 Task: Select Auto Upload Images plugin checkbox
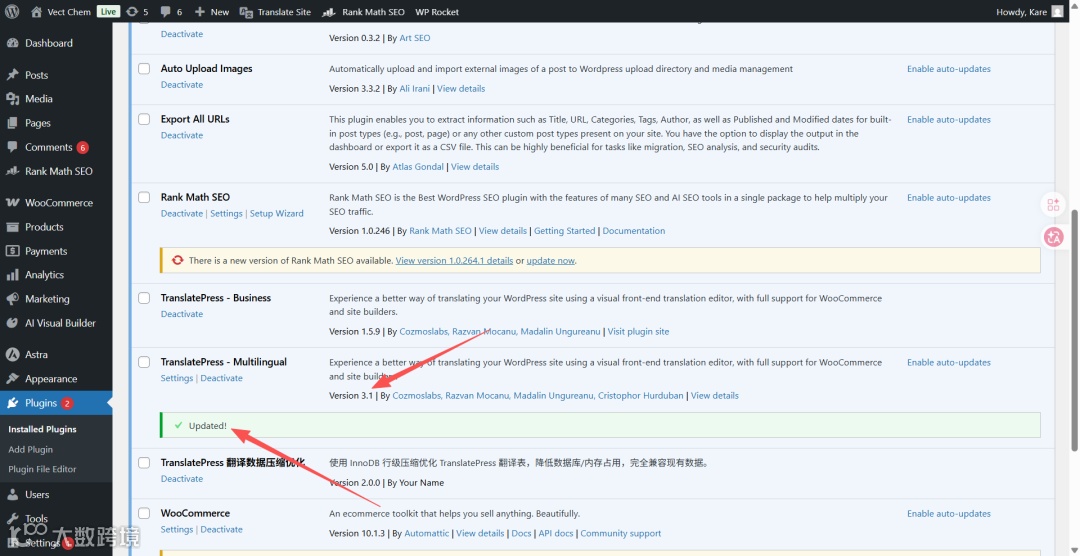pyautogui.click(x=144, y=69)
